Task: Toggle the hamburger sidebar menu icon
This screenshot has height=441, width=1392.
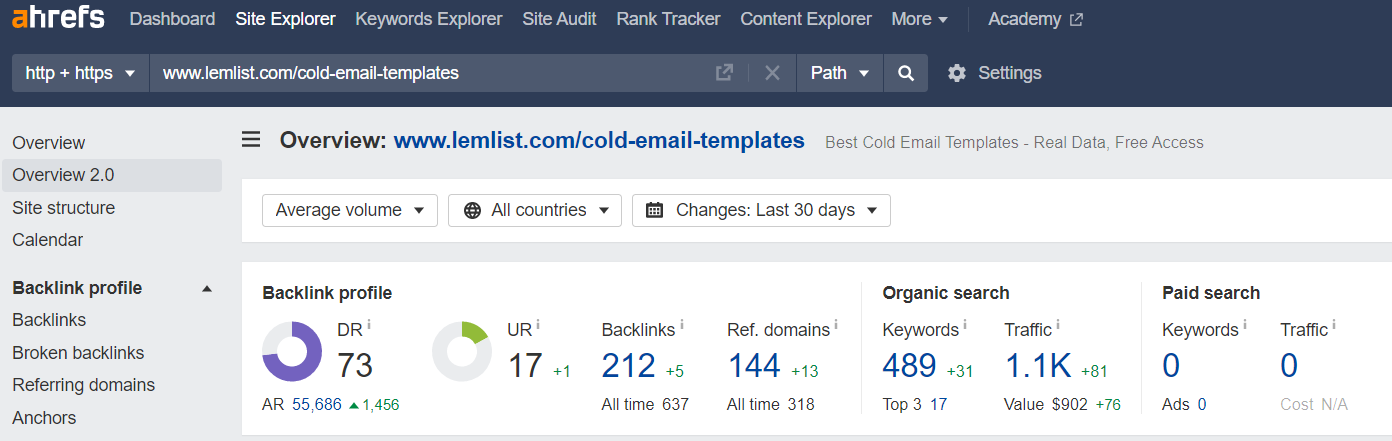Action: (251, 139)
